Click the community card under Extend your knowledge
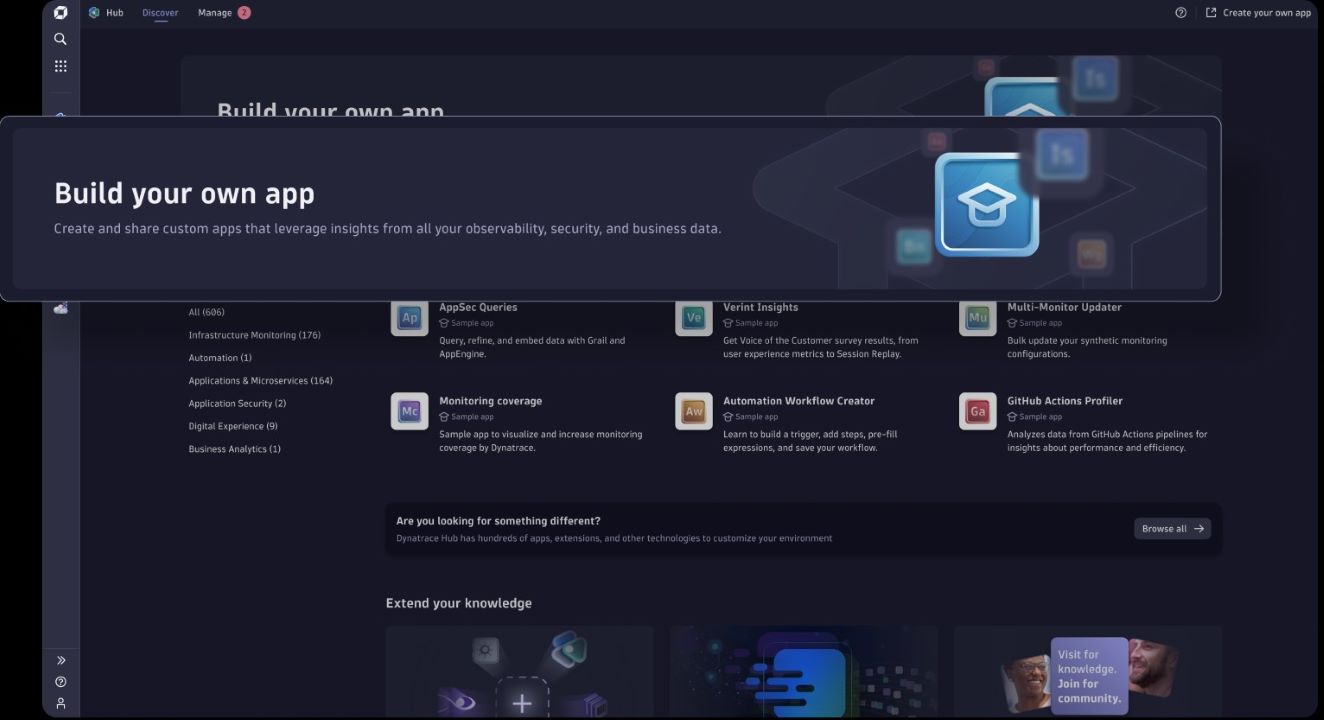Screen dimensions: 1324x720 pos(1087,672)
